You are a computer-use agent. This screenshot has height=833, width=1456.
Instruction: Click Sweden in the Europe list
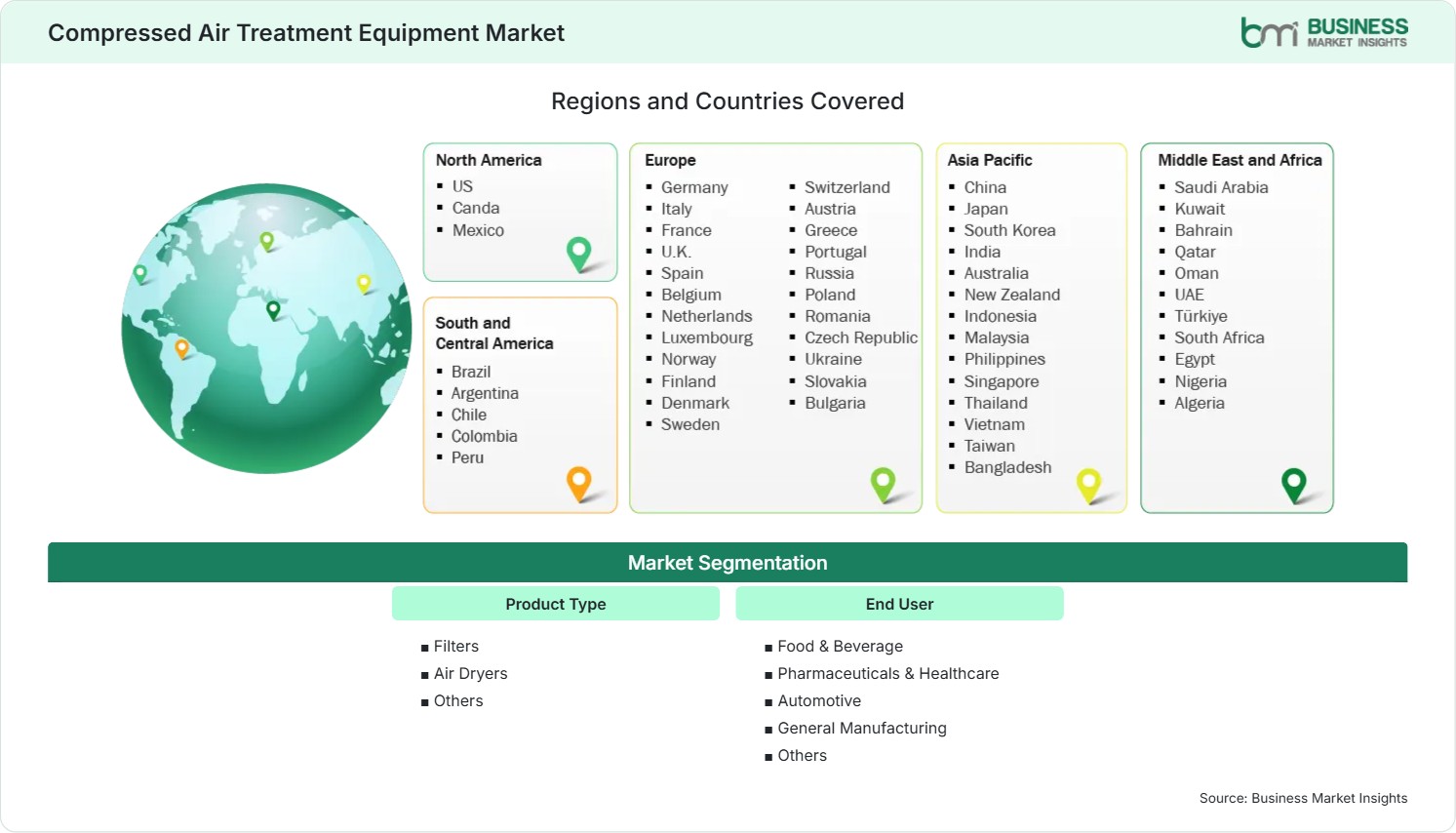click(x=690, y=424)
